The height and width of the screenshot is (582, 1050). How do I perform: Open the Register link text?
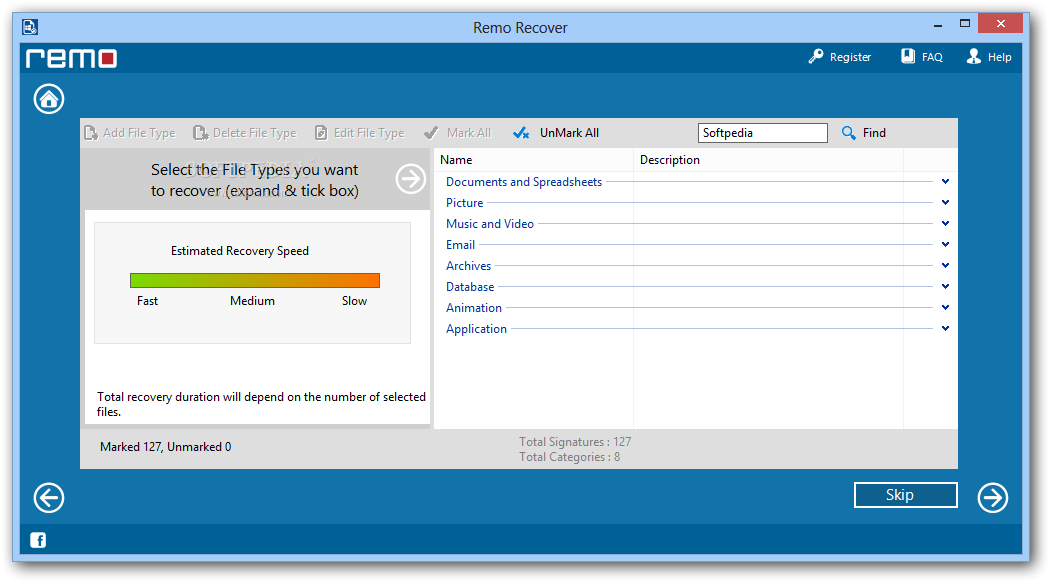point(850,58)
